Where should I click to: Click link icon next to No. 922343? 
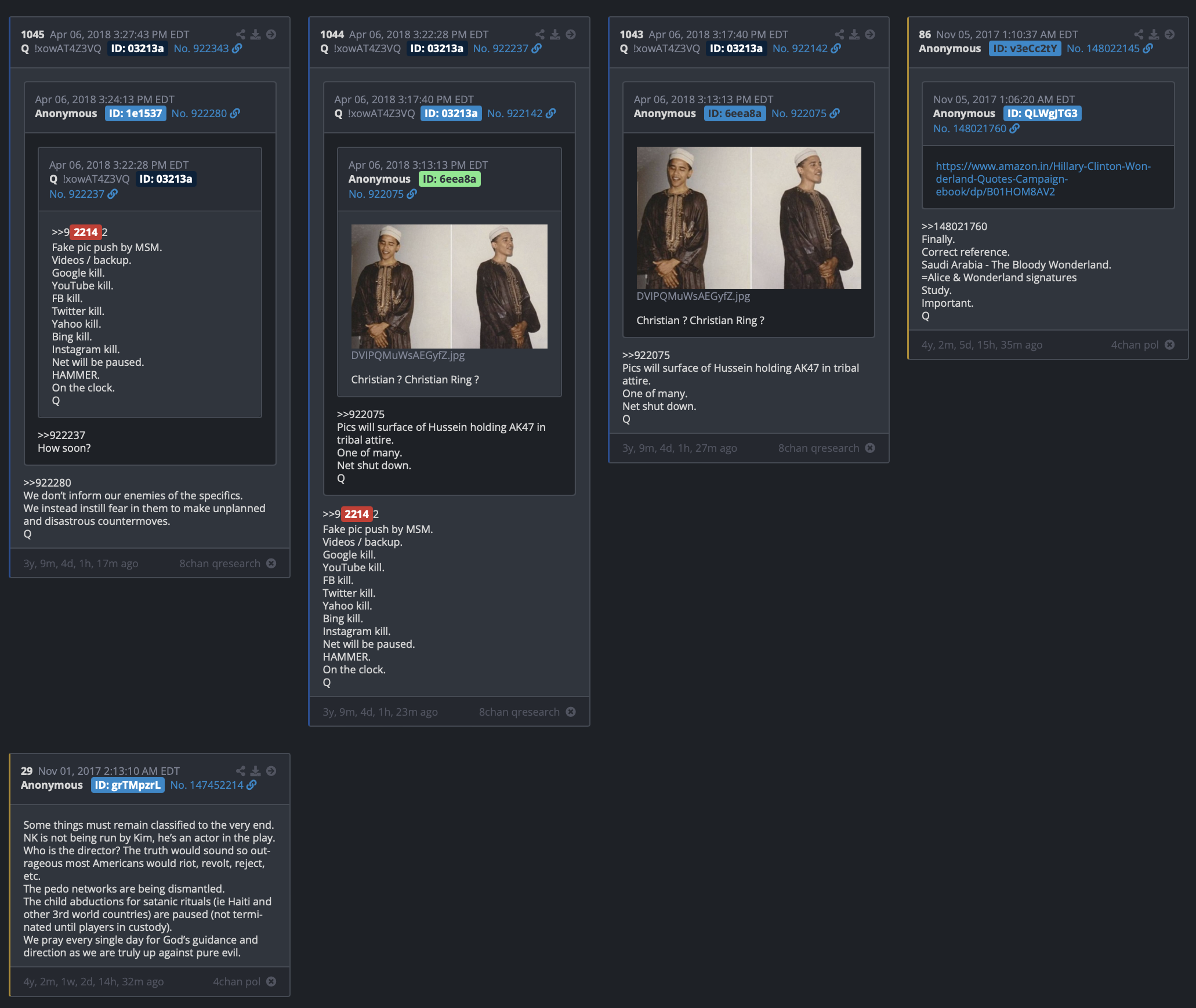237,48
